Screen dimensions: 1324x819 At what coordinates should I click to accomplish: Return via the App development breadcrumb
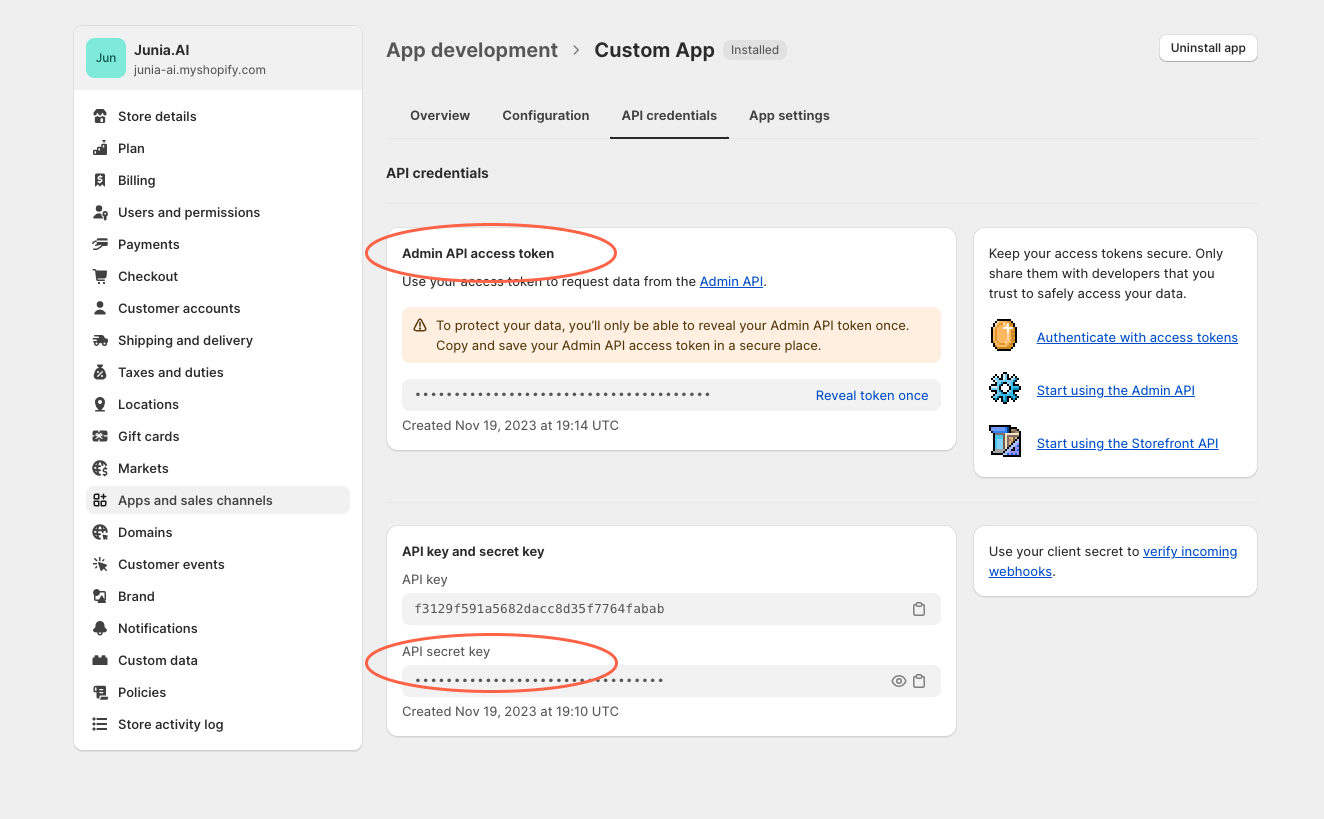click(x=472, y=49)
